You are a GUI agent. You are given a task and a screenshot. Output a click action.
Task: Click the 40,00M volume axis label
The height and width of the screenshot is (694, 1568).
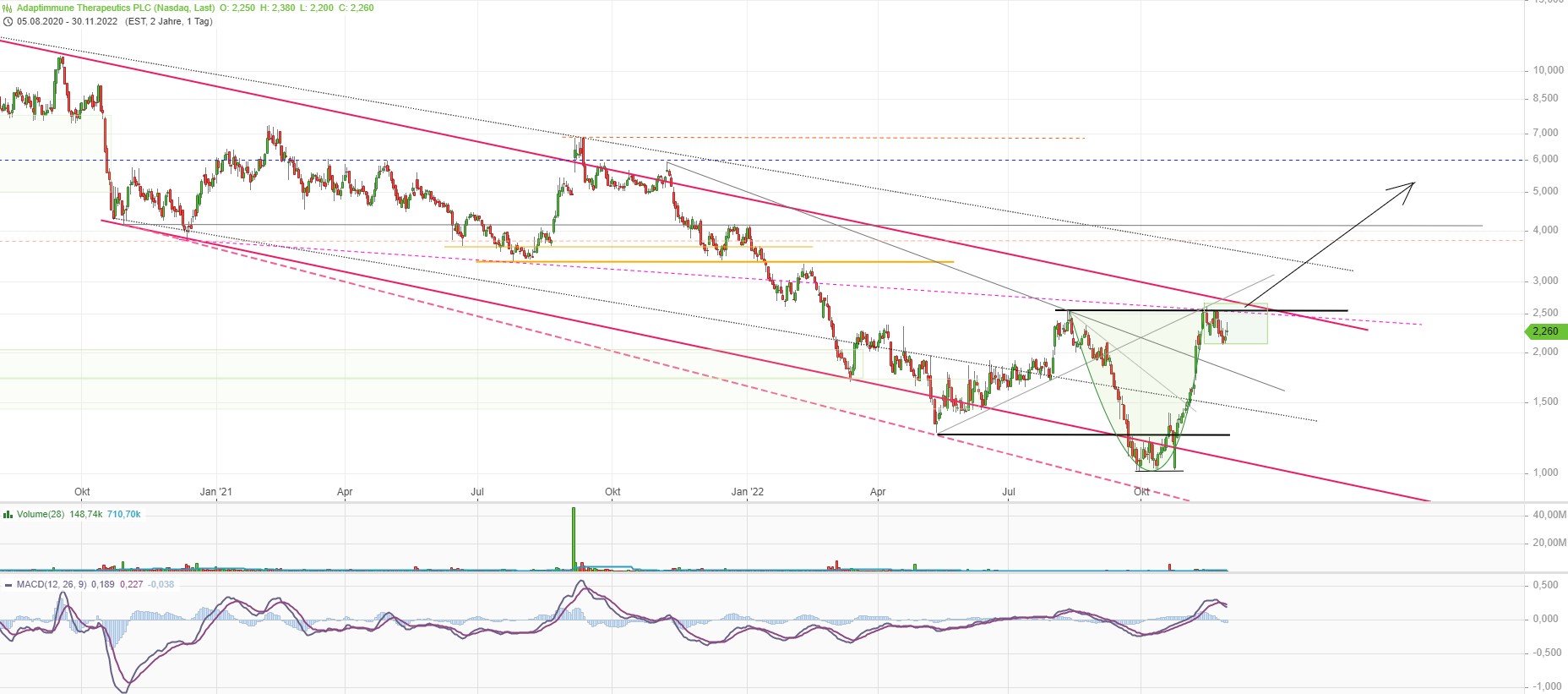pos(1549,515)
